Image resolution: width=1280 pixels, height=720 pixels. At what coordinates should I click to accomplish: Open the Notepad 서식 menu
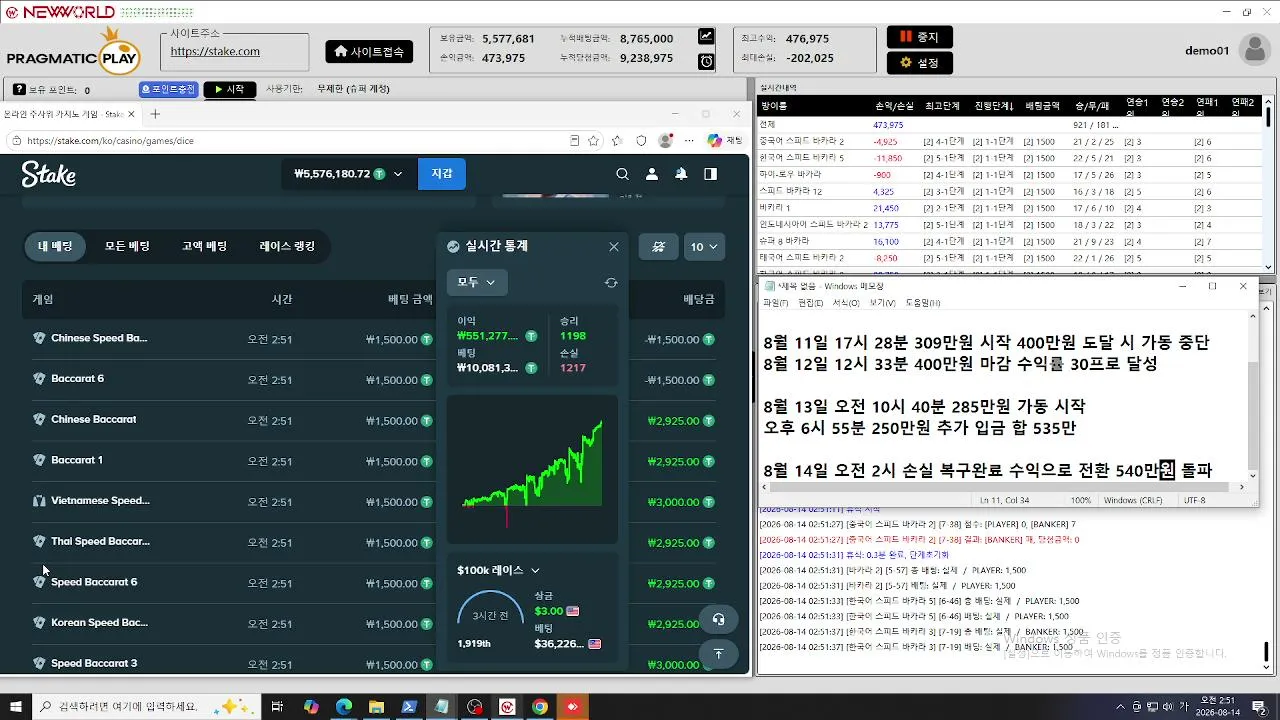846,303
